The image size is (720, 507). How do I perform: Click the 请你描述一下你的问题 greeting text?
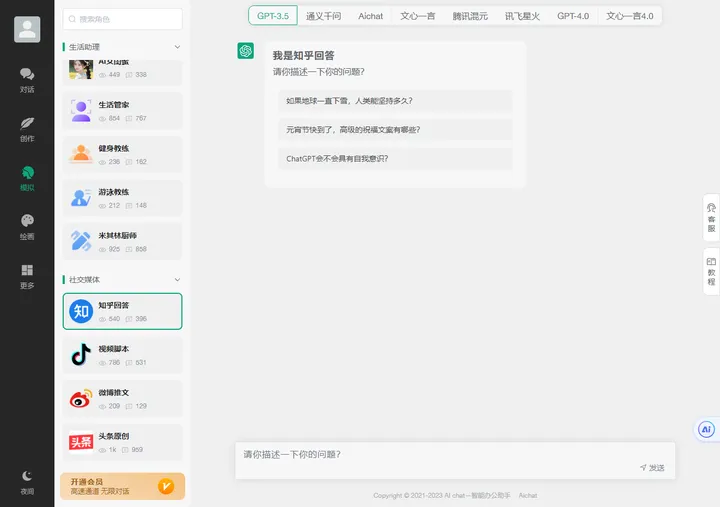[x=319, y=72]
